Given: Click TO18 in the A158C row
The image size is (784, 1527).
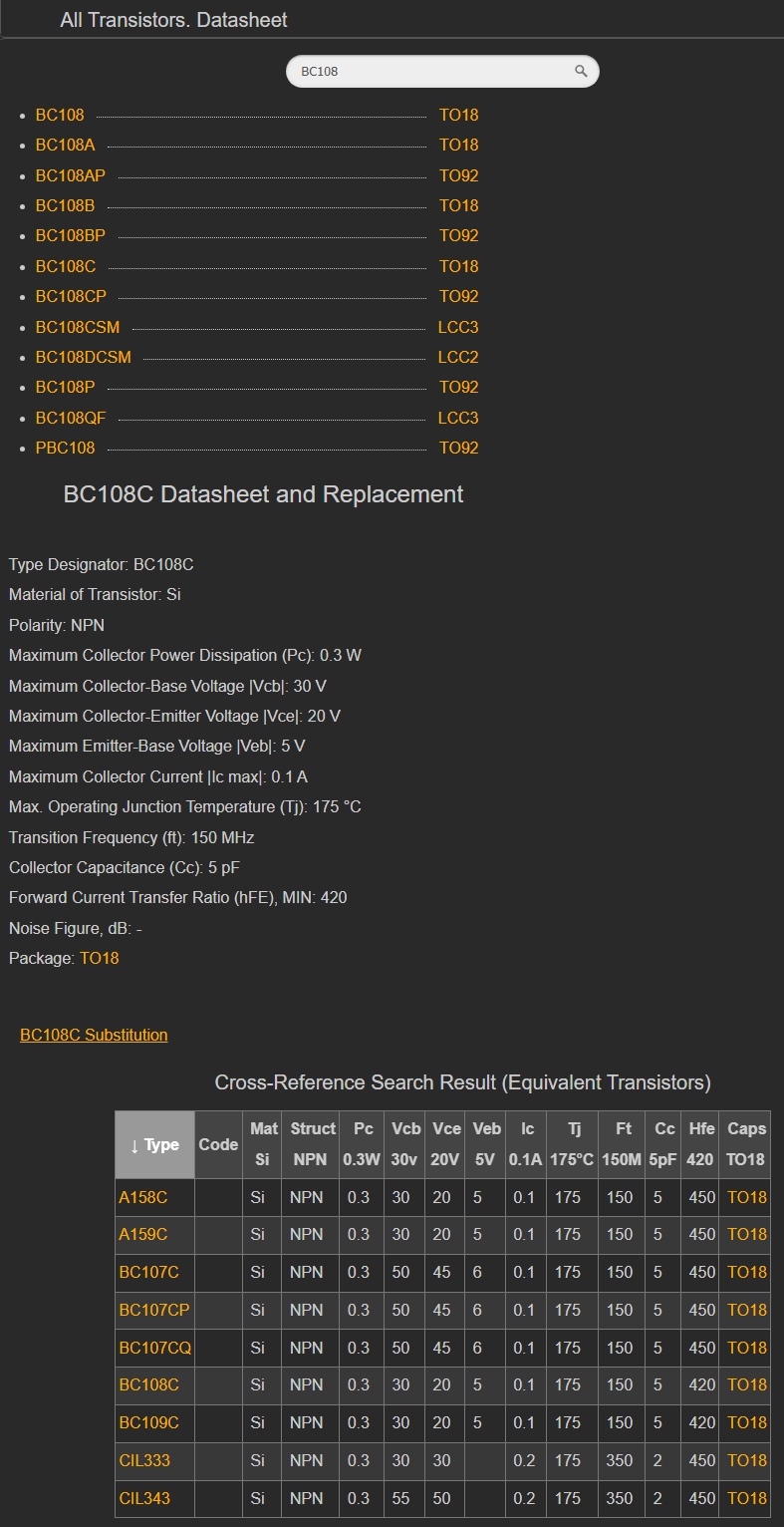Looking at the screenshot, I should click(747, 1197).
